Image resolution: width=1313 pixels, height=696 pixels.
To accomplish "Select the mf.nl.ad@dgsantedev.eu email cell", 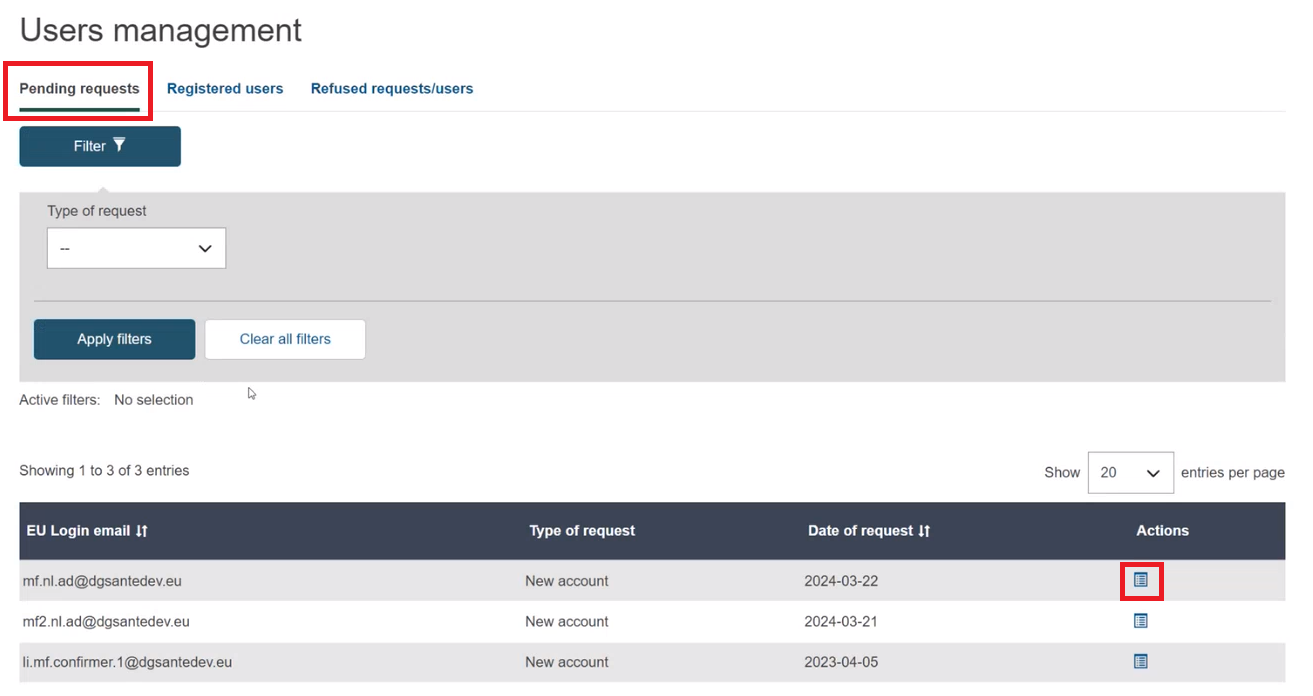I will click(x=102, y=581).
